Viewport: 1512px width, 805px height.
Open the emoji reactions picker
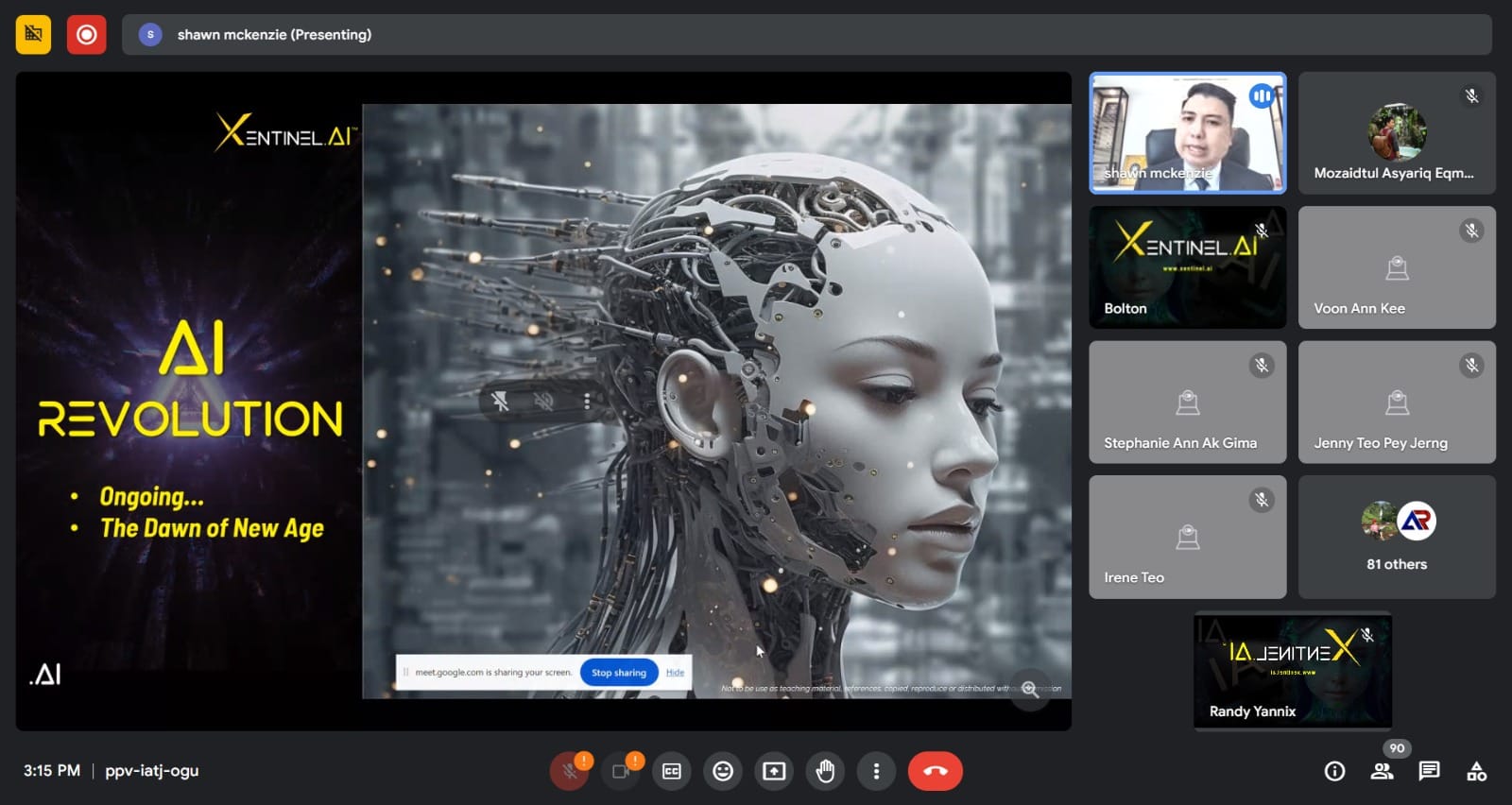[723, 772]
